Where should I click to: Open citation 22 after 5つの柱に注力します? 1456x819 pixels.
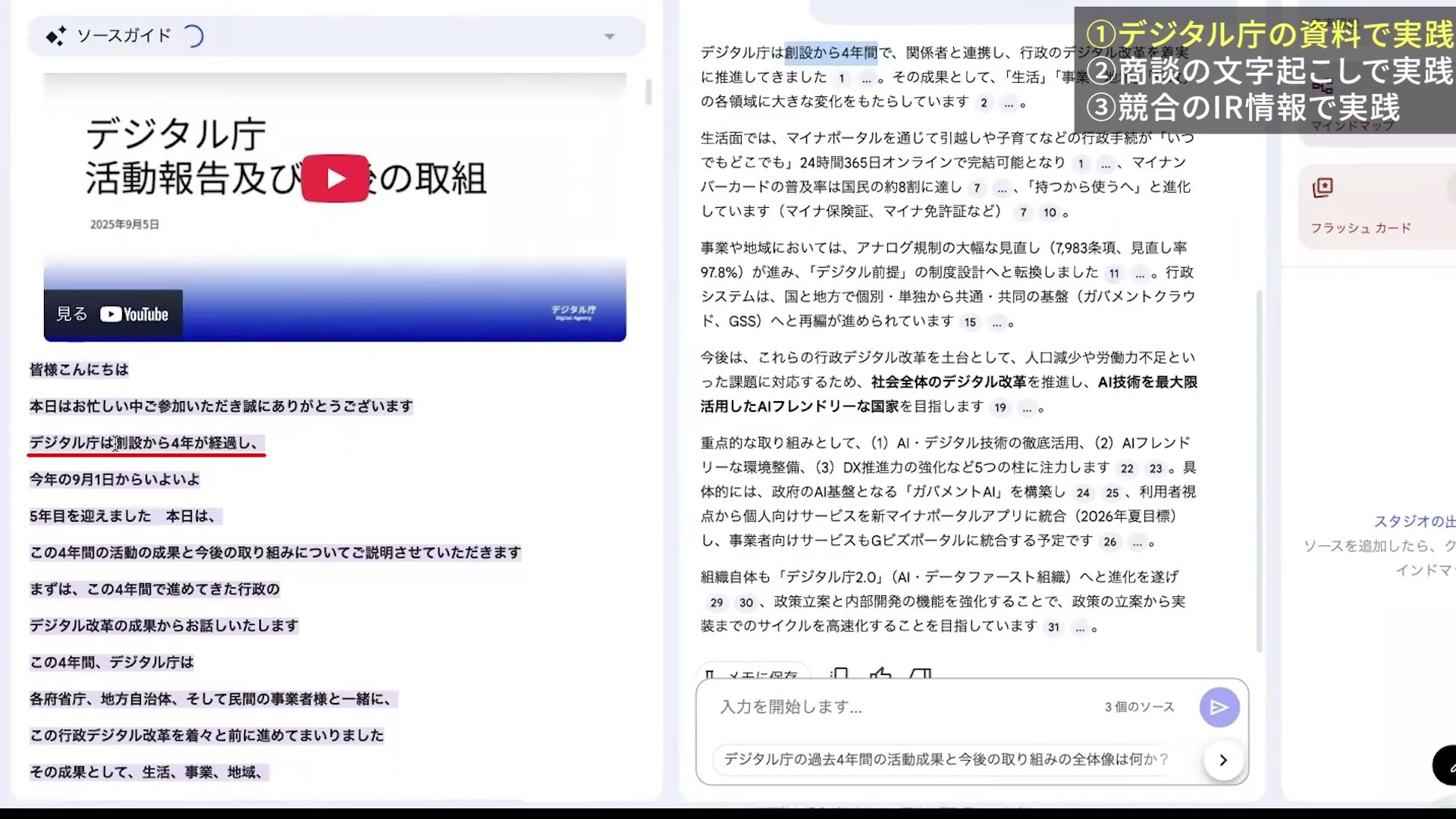click(x=1127, y=469)
